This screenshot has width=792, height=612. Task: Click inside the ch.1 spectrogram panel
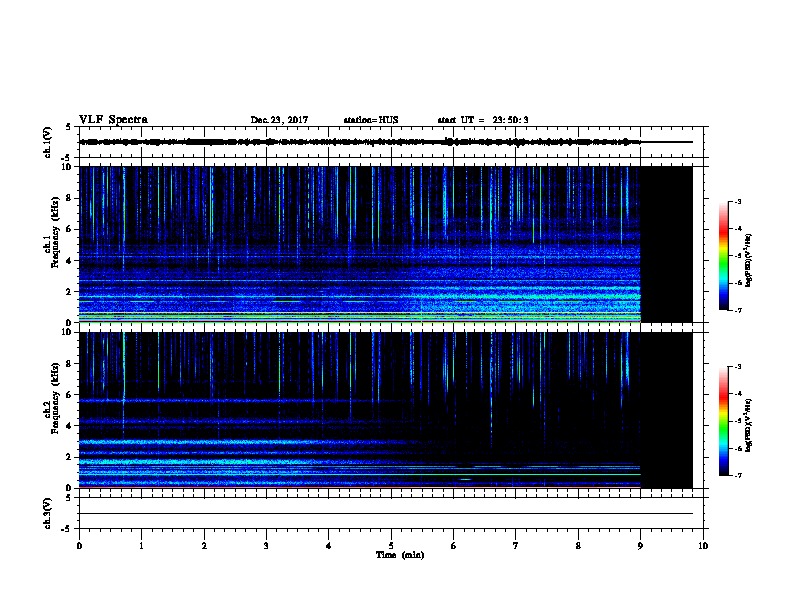pos(386,244)
